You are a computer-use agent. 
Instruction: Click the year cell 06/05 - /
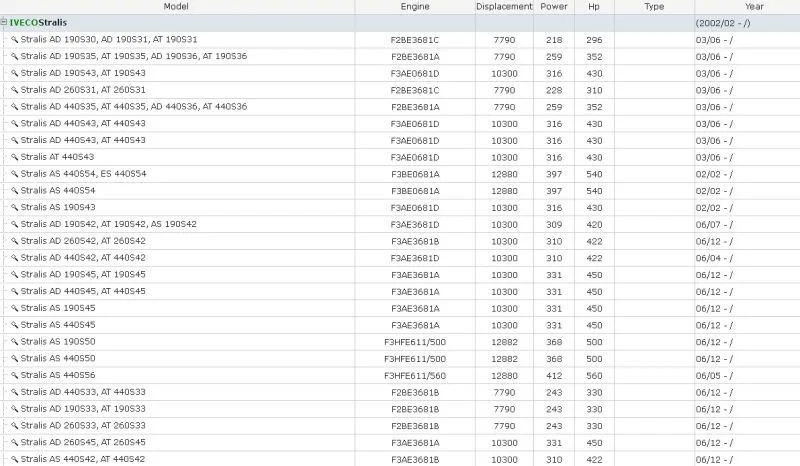[x=714, y=376]
